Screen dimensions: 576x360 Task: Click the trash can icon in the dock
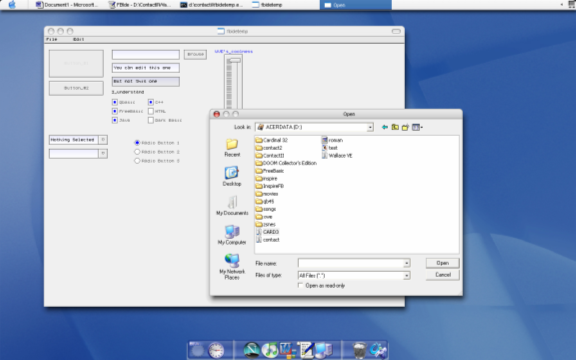point(359,350)
